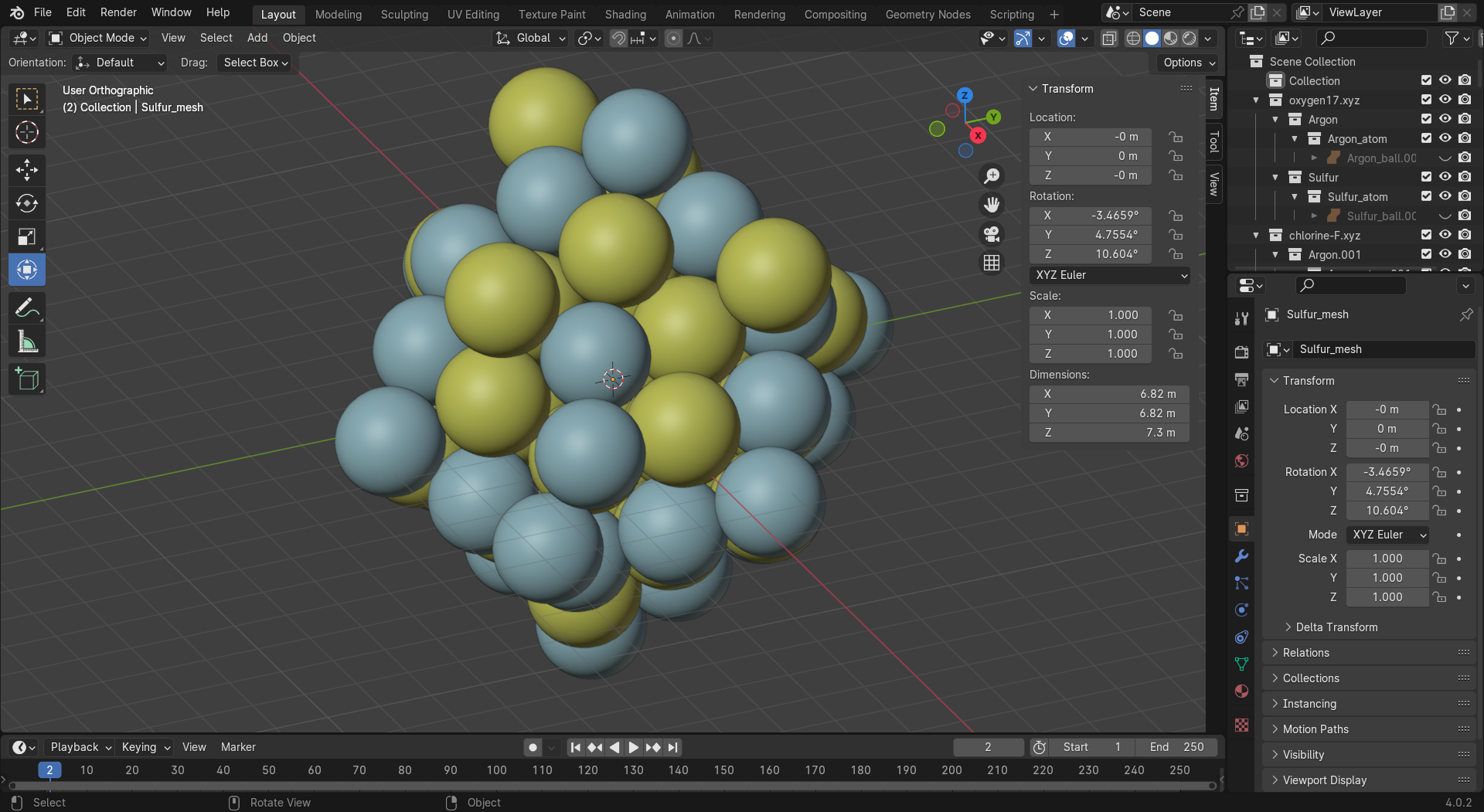Hide the Argon collection in viewport
This screenshot has height=812, width=1484.
tap(1445, 119)
